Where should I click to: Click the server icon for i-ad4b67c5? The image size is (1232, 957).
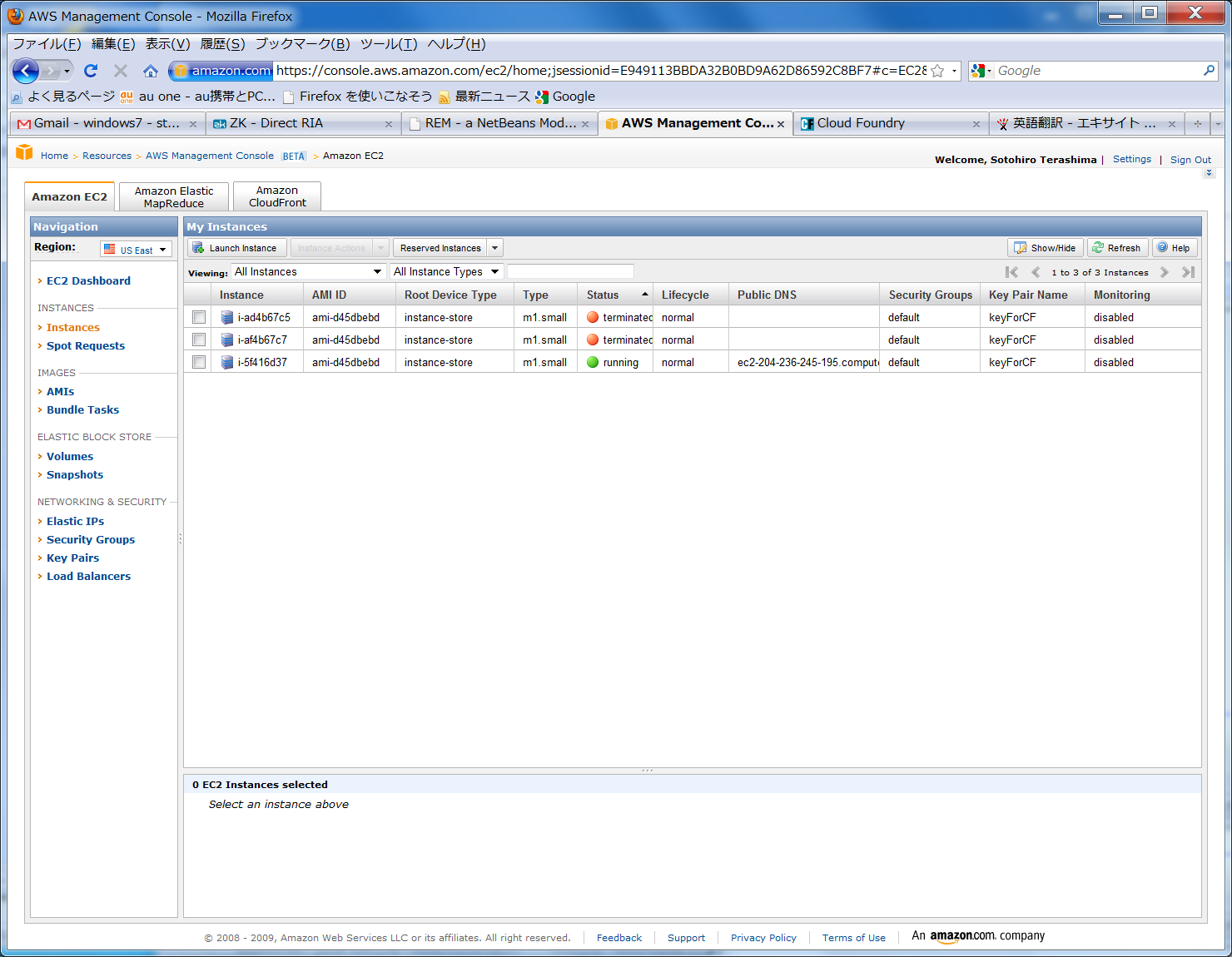[227, 317]
